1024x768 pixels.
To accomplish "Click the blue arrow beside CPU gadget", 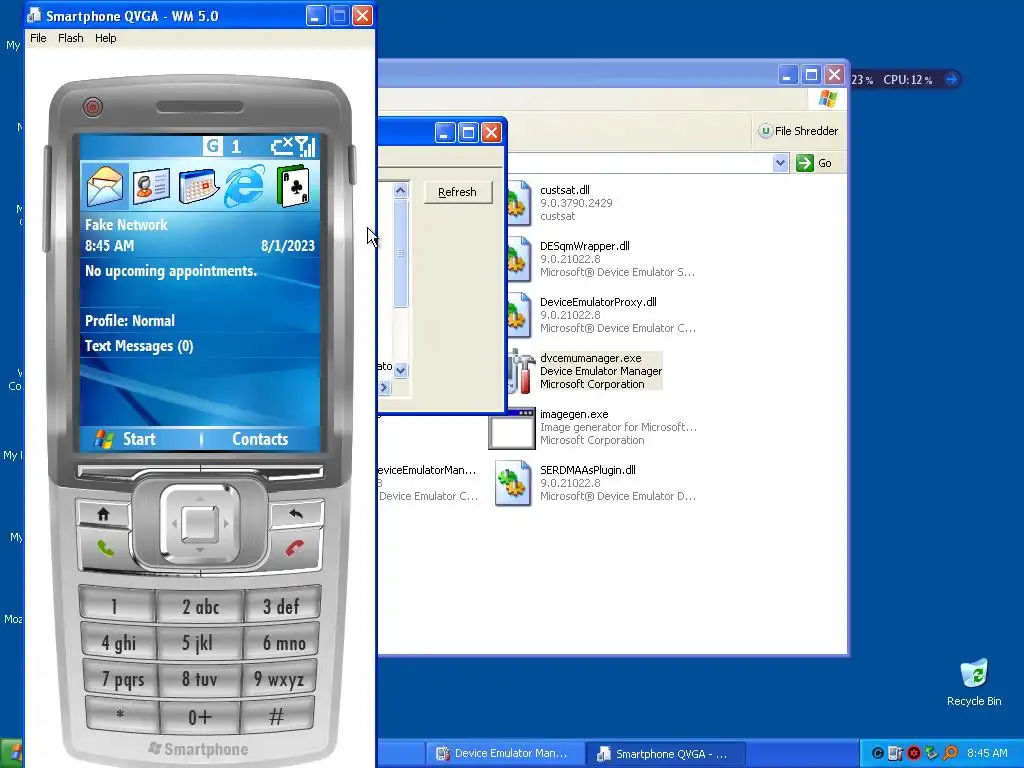I will (952, 80).
